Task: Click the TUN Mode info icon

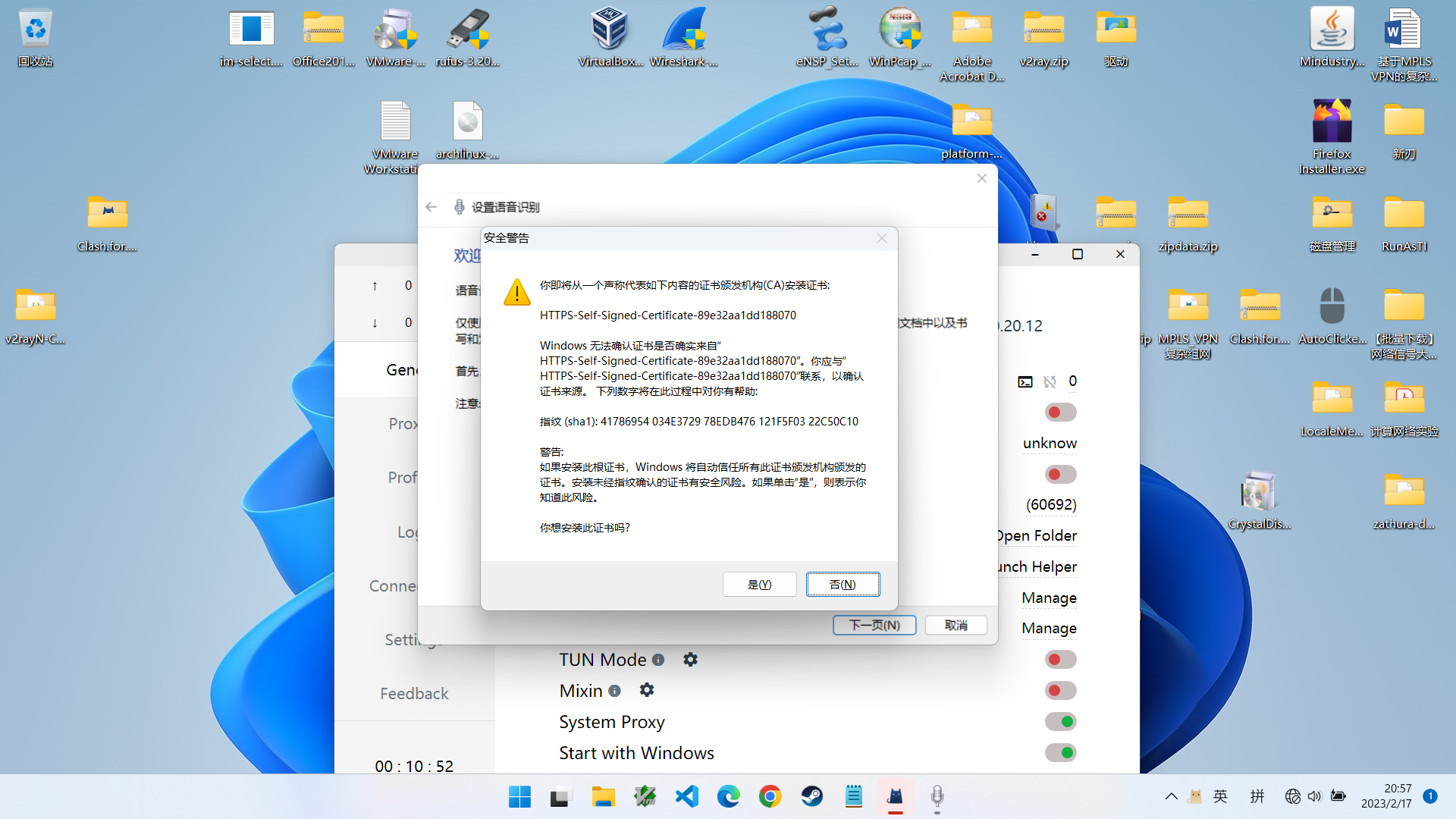Action: pos(658,660)
